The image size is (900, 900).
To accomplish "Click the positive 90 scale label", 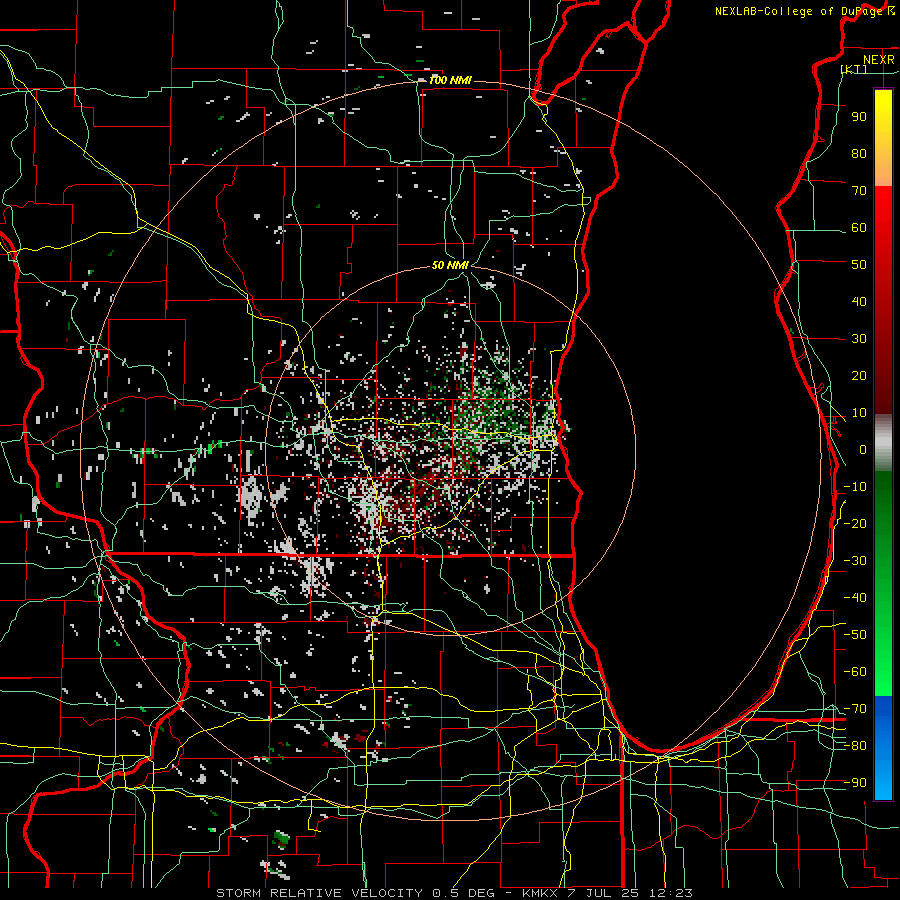I will pyautogui.click(x=859, y=117).
